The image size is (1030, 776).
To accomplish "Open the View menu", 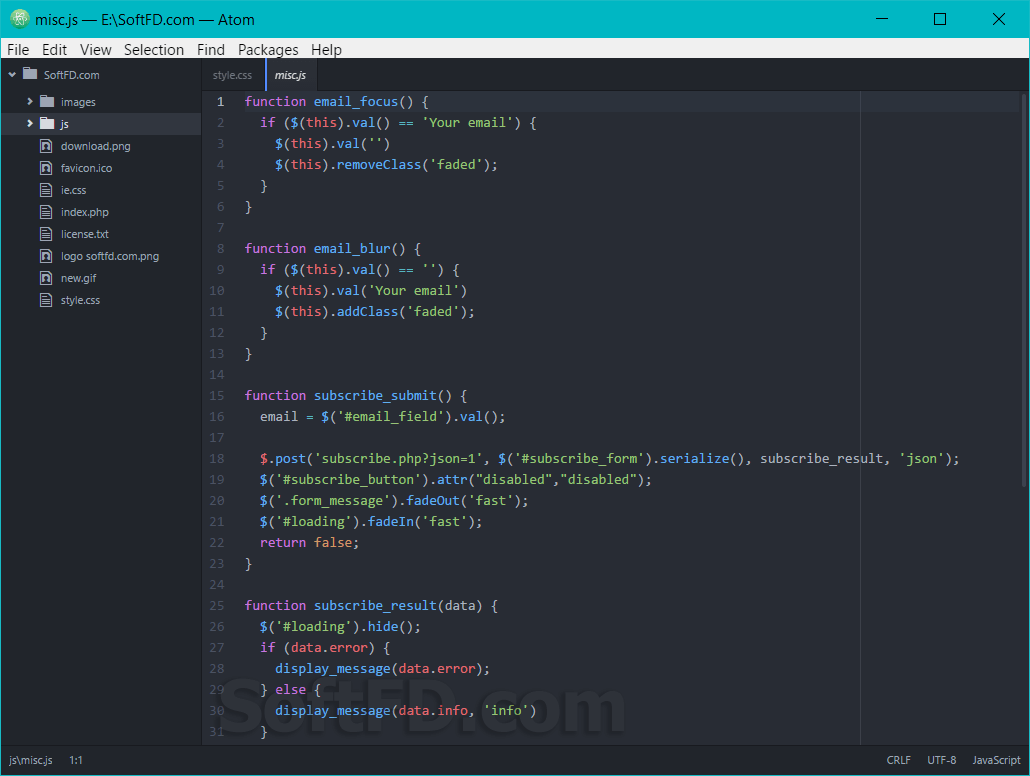I will click(96, 49).
